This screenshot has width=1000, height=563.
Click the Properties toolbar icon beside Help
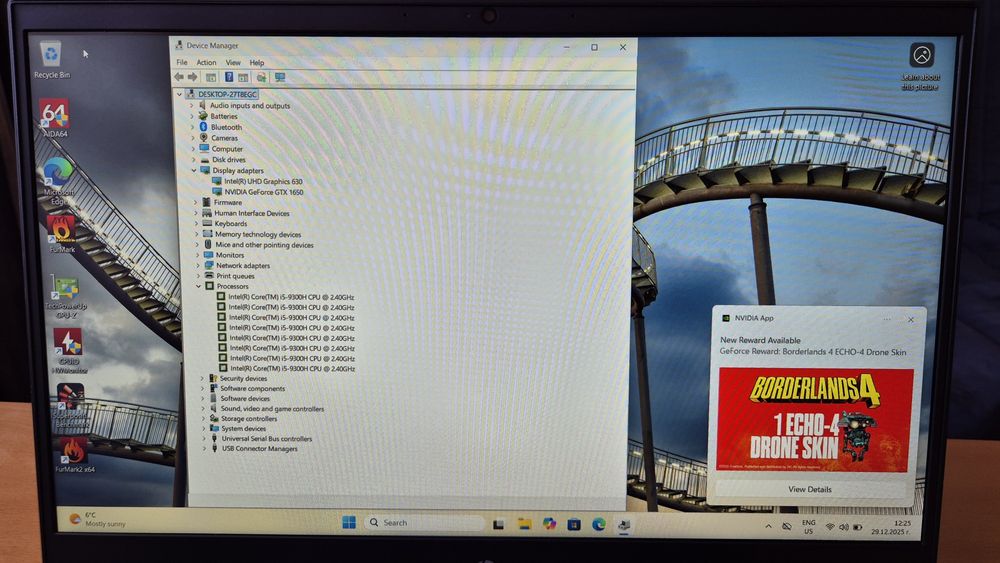243,78
